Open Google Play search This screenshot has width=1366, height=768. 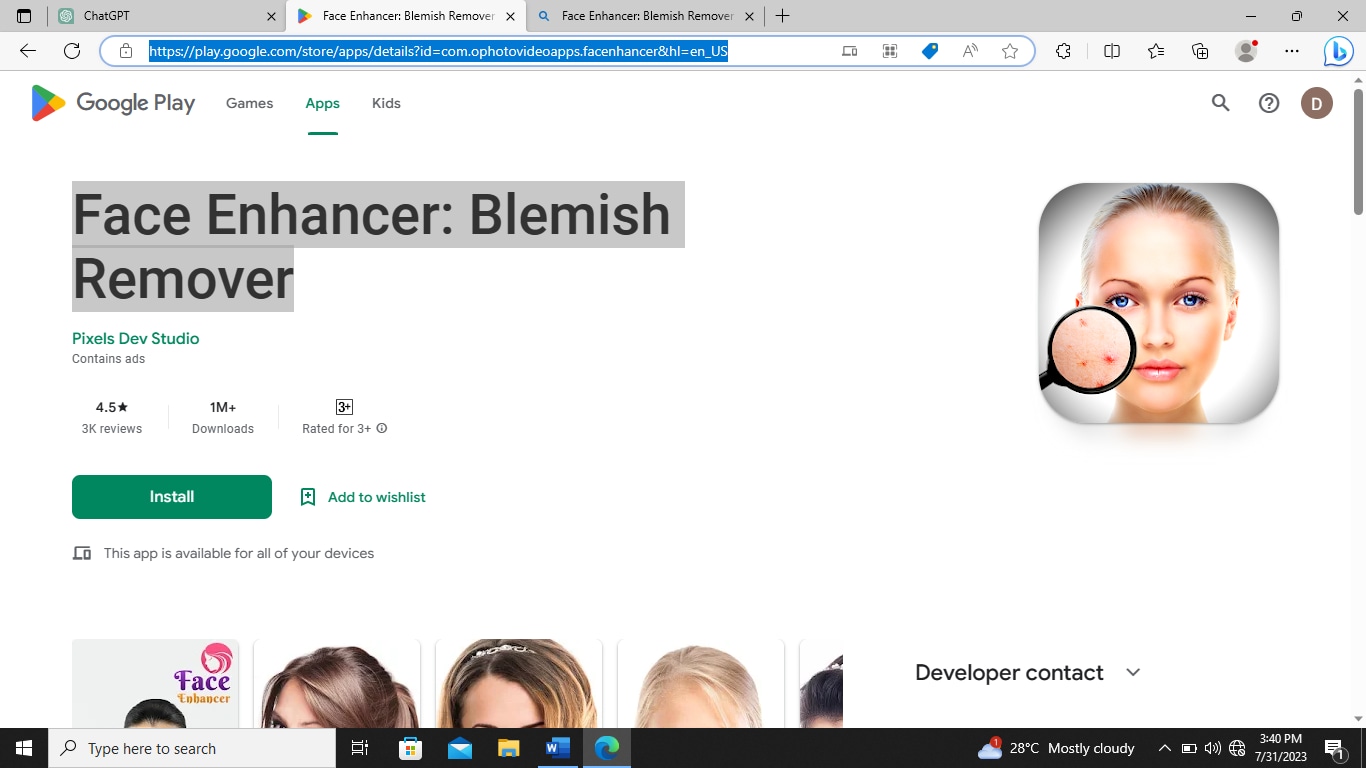pos(1220,103)
